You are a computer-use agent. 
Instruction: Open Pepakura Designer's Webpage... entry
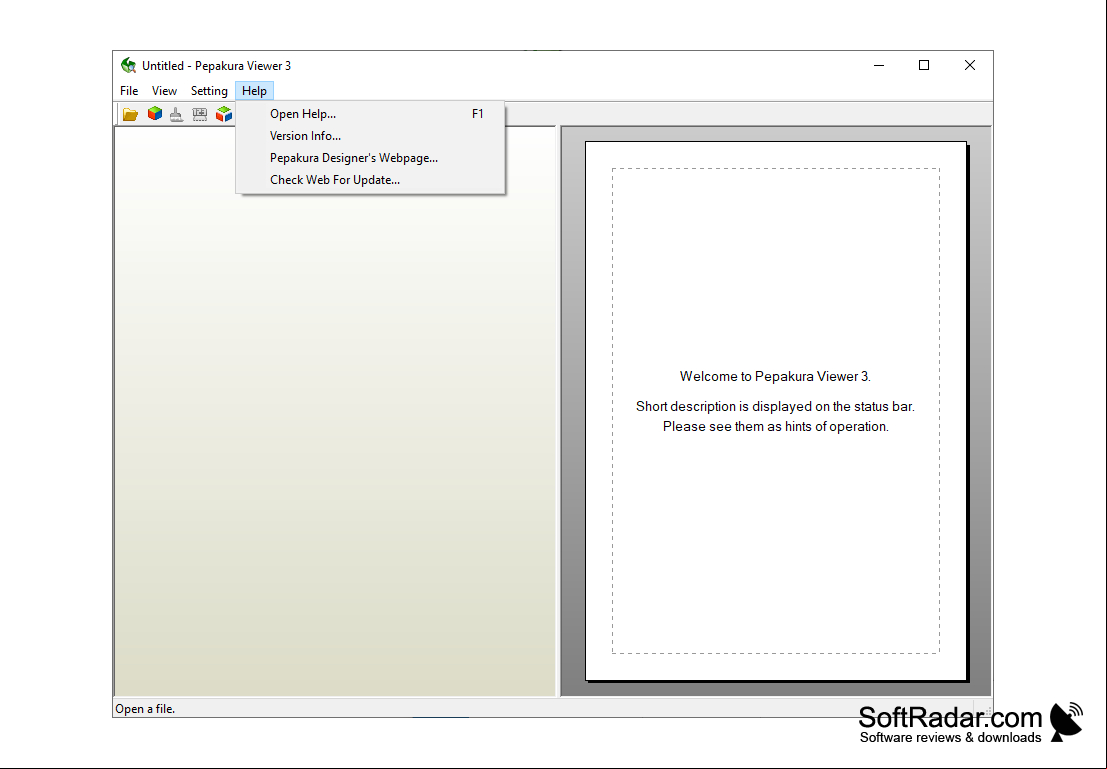370,157
